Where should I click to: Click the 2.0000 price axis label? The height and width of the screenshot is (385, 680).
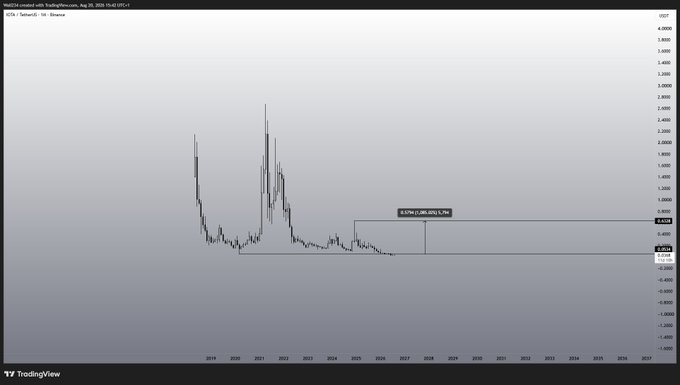click(664, 143)
